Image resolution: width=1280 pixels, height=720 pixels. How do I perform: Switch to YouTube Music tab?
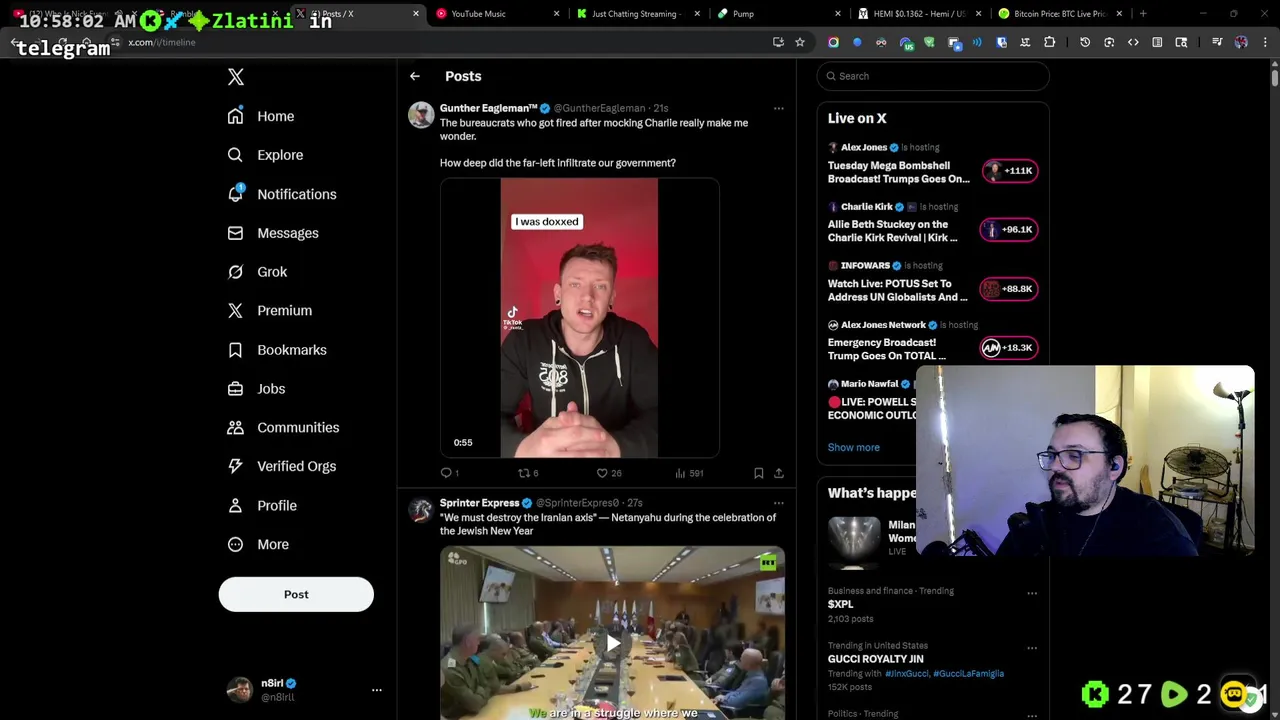498,14
